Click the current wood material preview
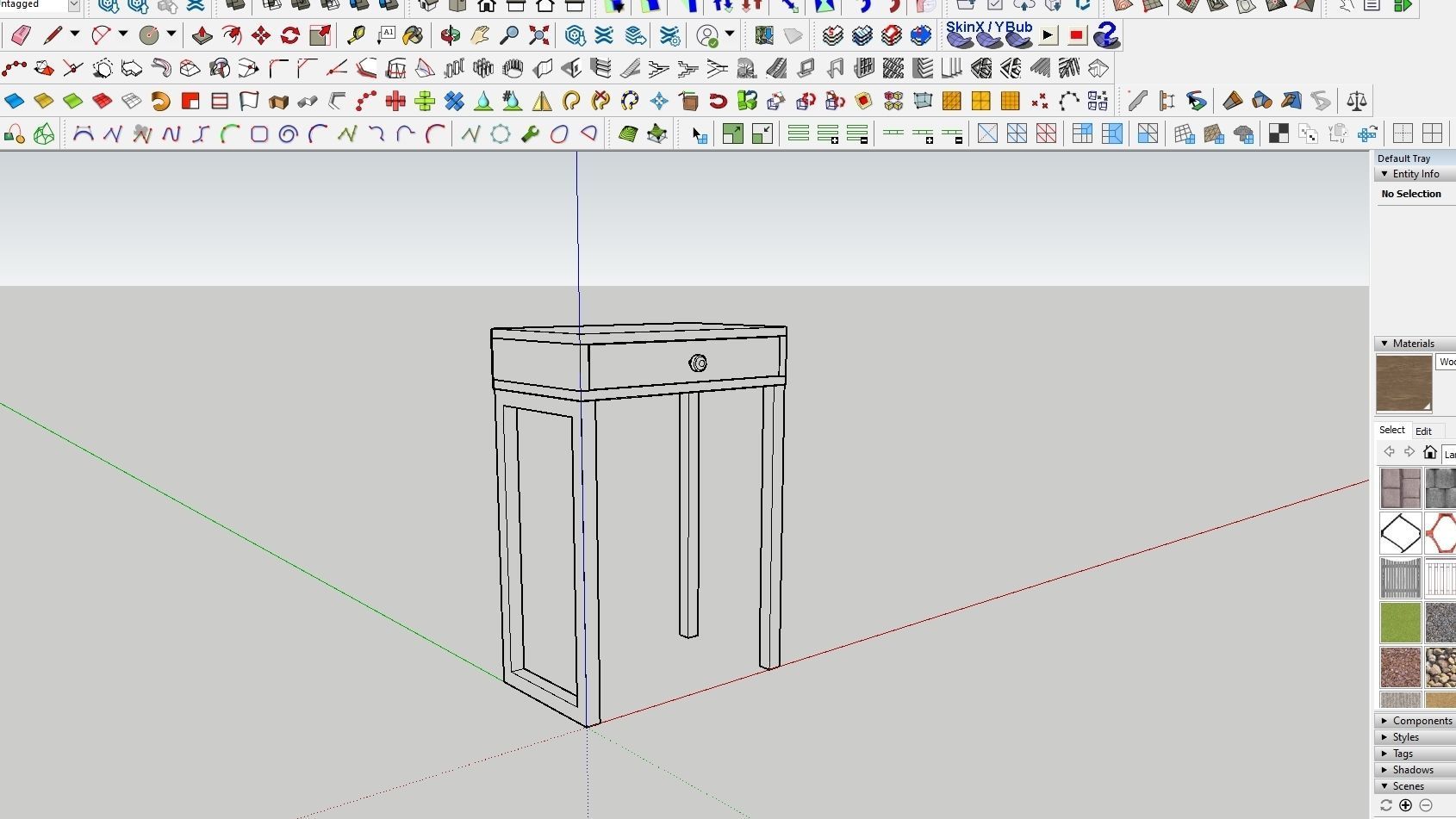Screen dimensions: 1456x819 (x=1403, y=383)
